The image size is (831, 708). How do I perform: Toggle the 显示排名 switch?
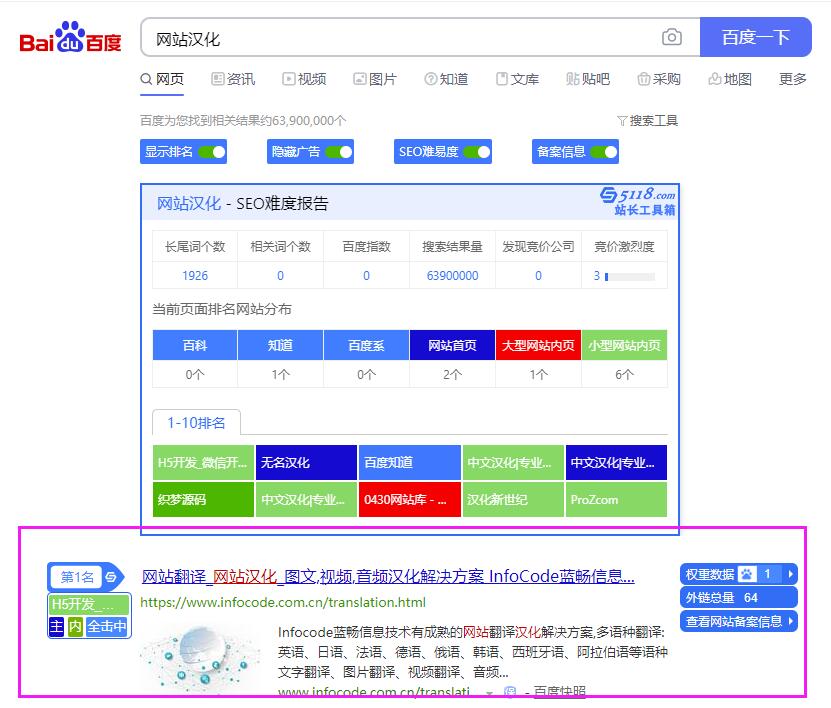212,152
